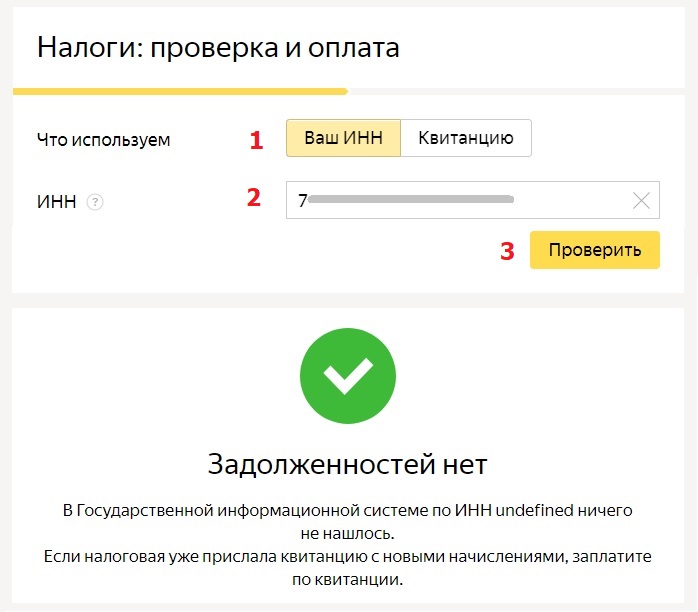Click the "Что используем" label
Image resolution: width=698 pixels, height=612 pixels.
103,139
